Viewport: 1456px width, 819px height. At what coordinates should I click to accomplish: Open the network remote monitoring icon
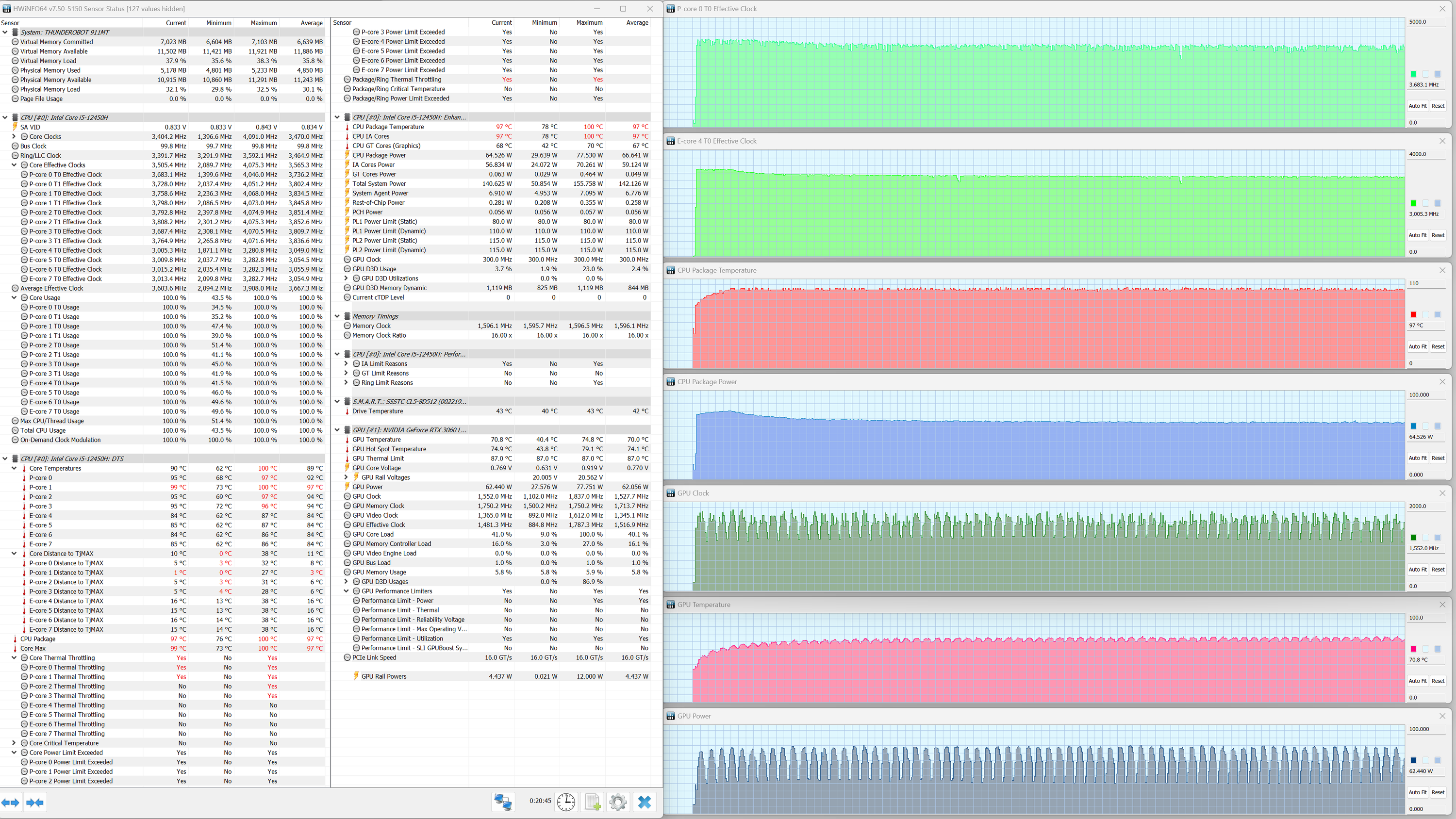coord(502,802)
